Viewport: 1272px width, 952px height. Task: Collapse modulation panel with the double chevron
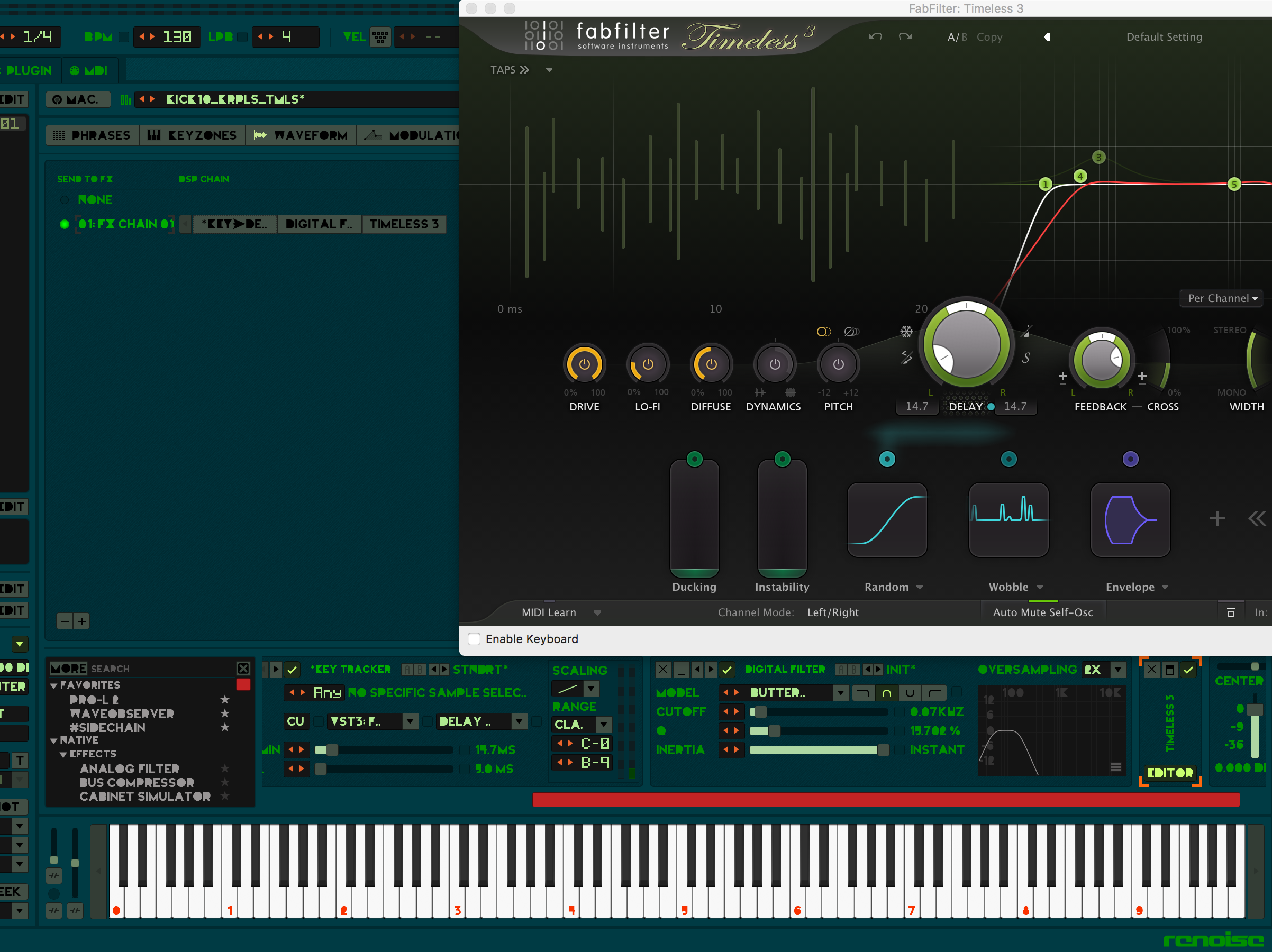click(x=1257, y=518)
